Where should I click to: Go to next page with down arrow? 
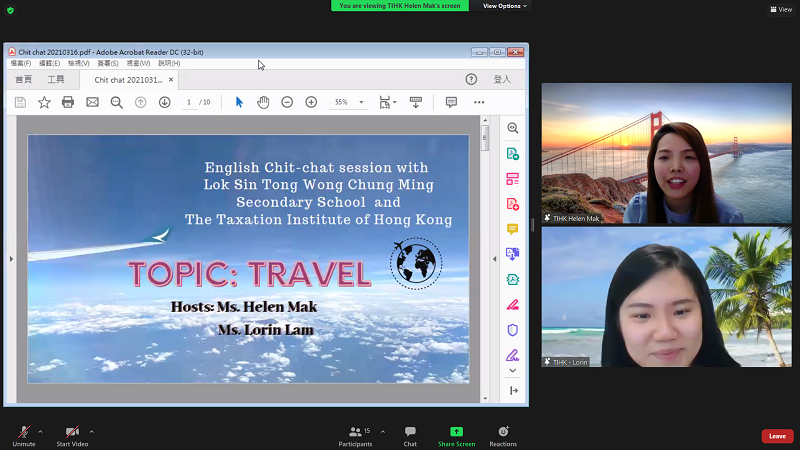(x=164, y=102)
